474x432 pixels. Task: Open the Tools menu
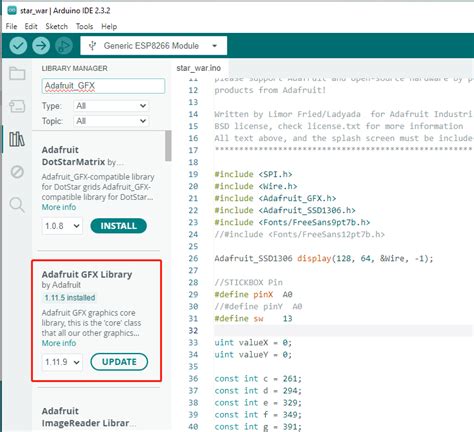coord(84,26)
